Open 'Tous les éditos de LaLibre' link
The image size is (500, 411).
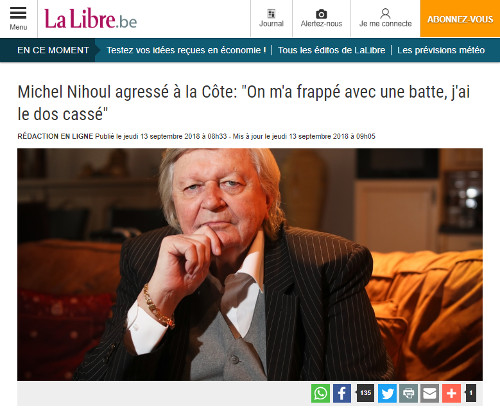(331, 50)
